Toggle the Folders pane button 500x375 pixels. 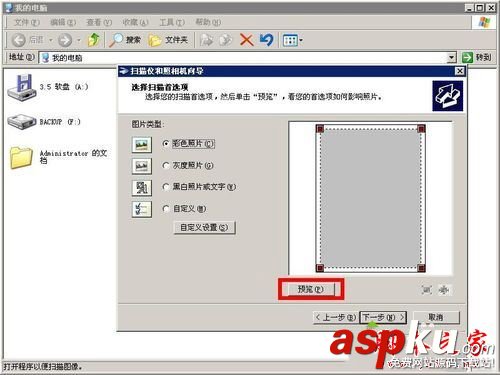click(168, 40)
